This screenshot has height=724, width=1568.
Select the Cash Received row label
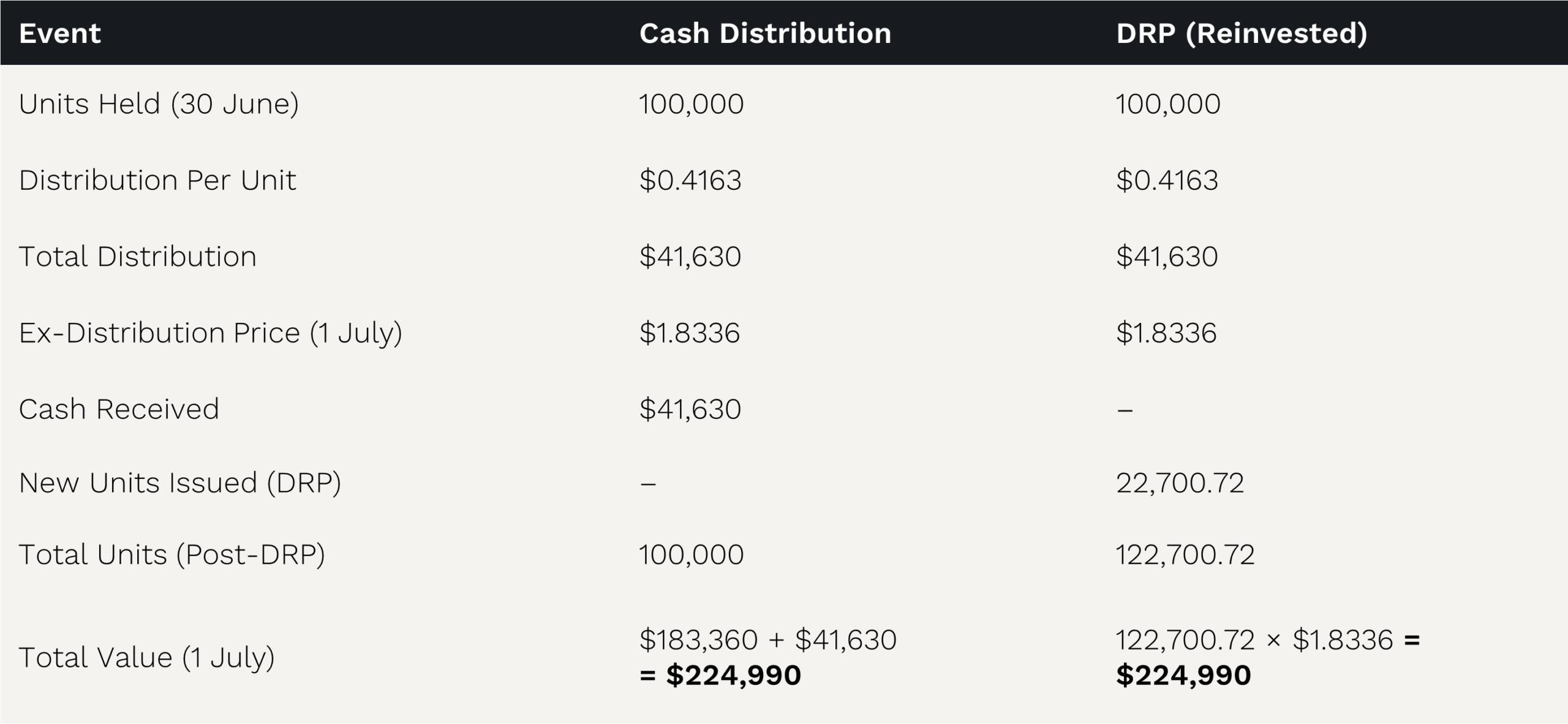[119, 409]
